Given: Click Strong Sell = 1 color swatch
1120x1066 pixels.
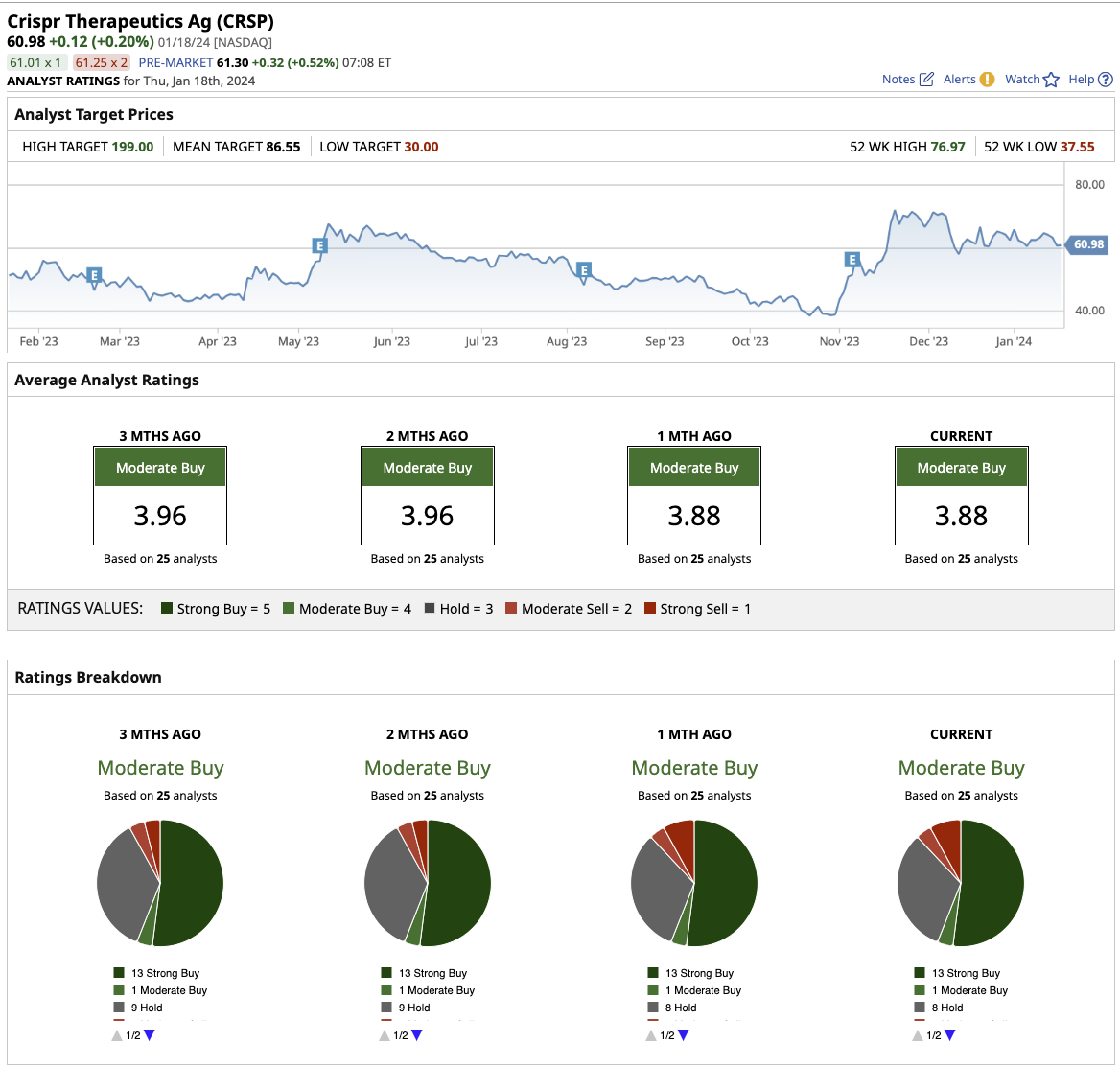Looking at the screenshot, I should click(x=650, y=609).
